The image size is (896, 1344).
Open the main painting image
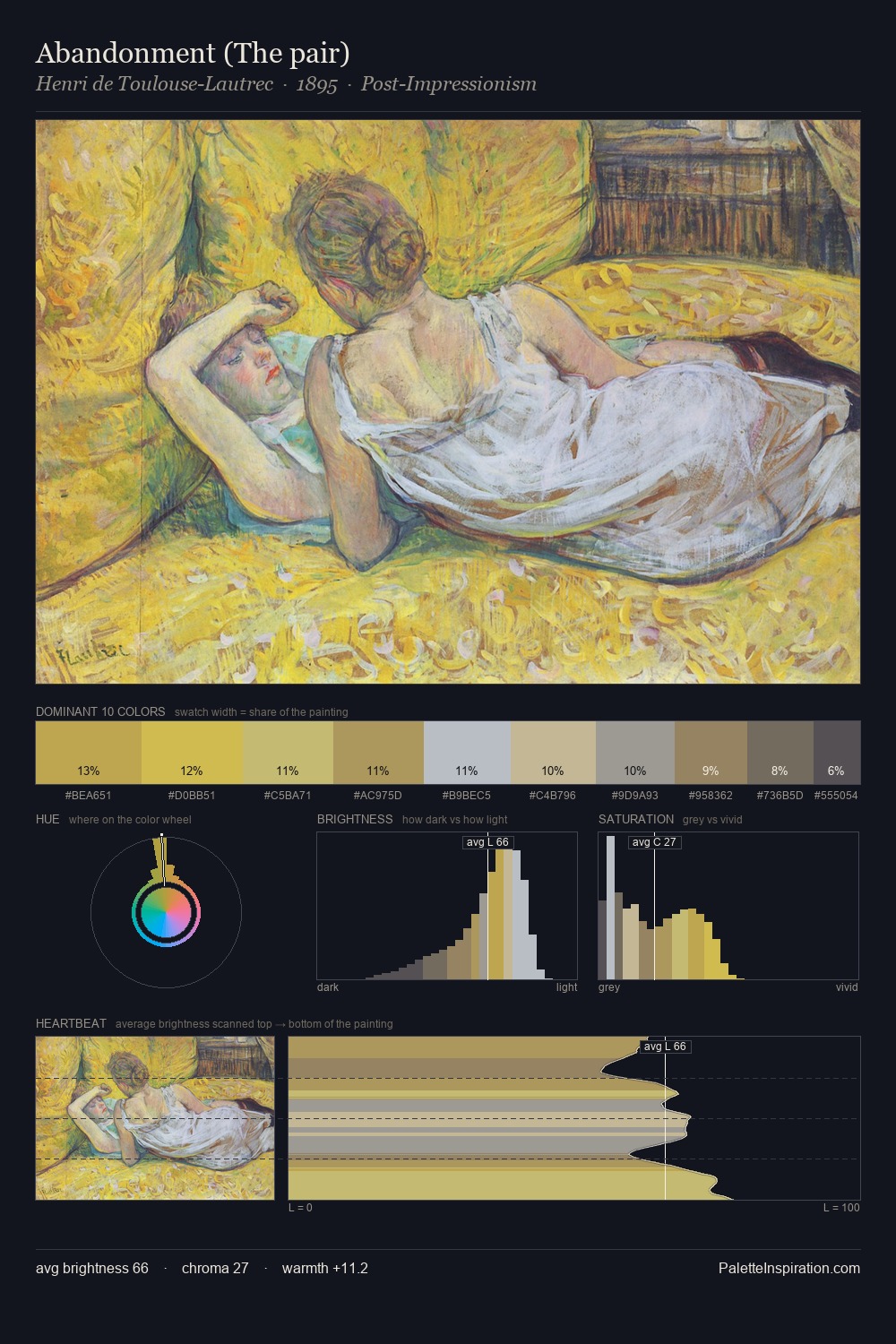[448, 401]
